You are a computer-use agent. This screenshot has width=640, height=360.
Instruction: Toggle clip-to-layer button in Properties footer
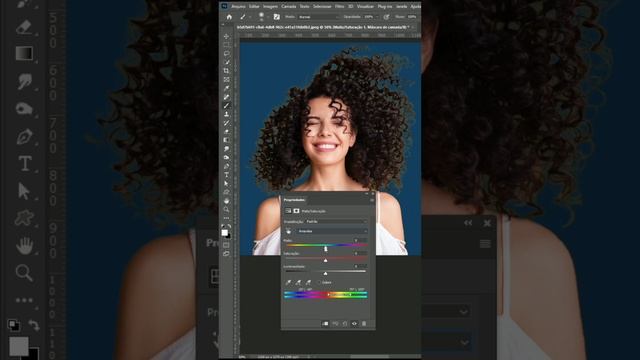coord(325,324)
